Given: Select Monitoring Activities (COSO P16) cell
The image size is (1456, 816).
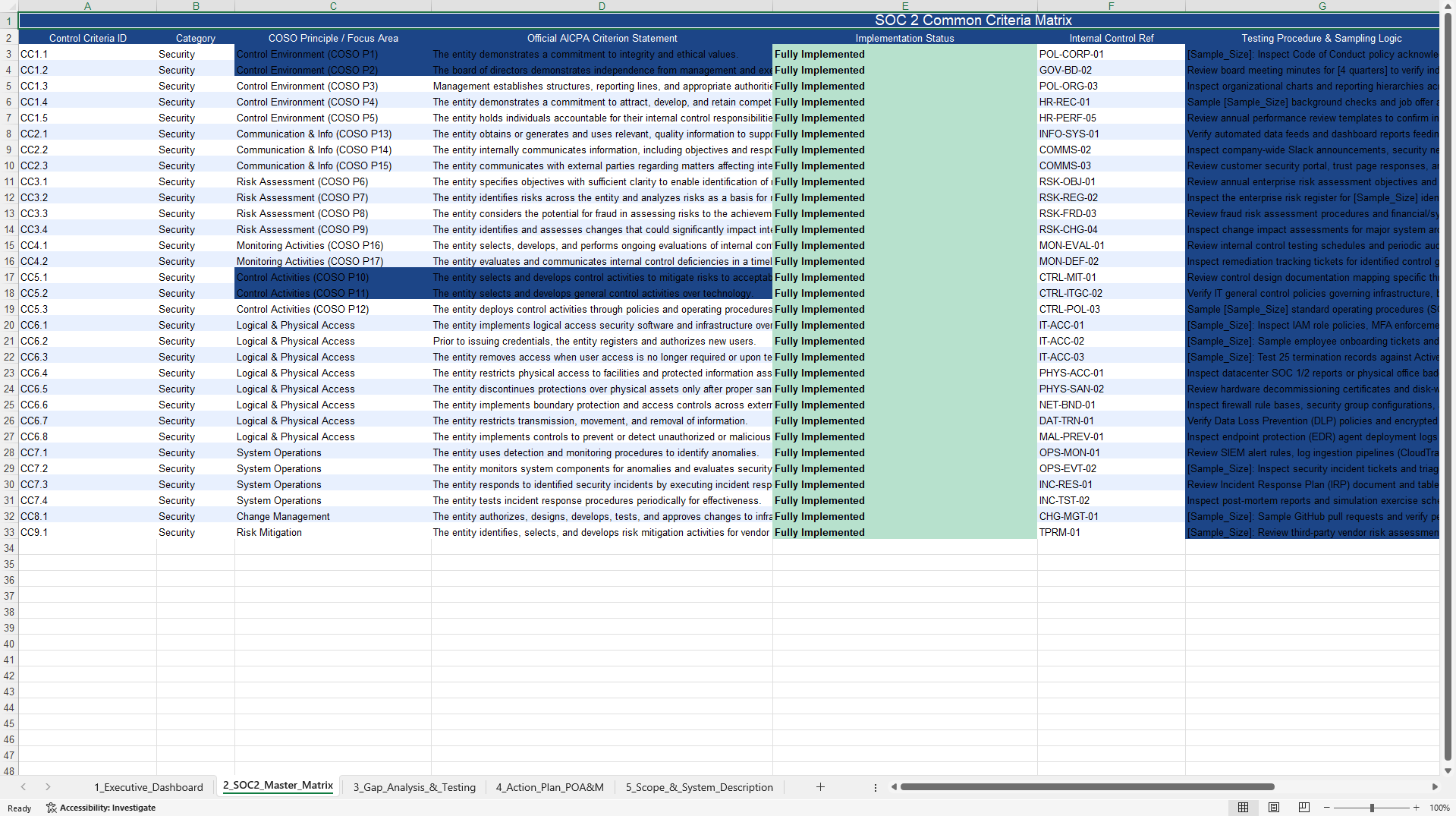Looking at the screenshot, I should pyautogui.click(x=333, y=245).
